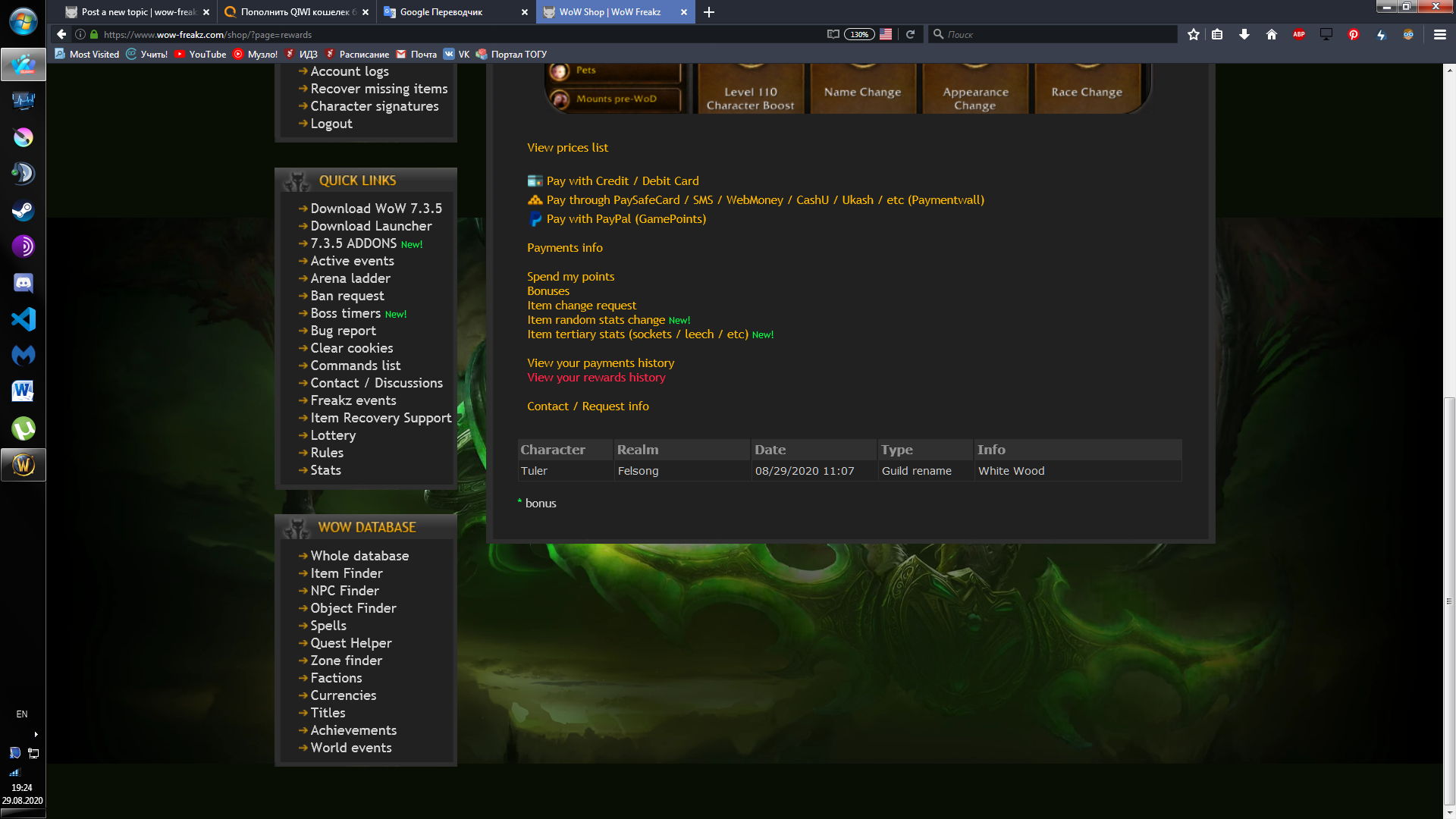Click the glasses avatar extension icon
The image size is (1456, 819).
pyautogui.click(x=1408, y=34)
